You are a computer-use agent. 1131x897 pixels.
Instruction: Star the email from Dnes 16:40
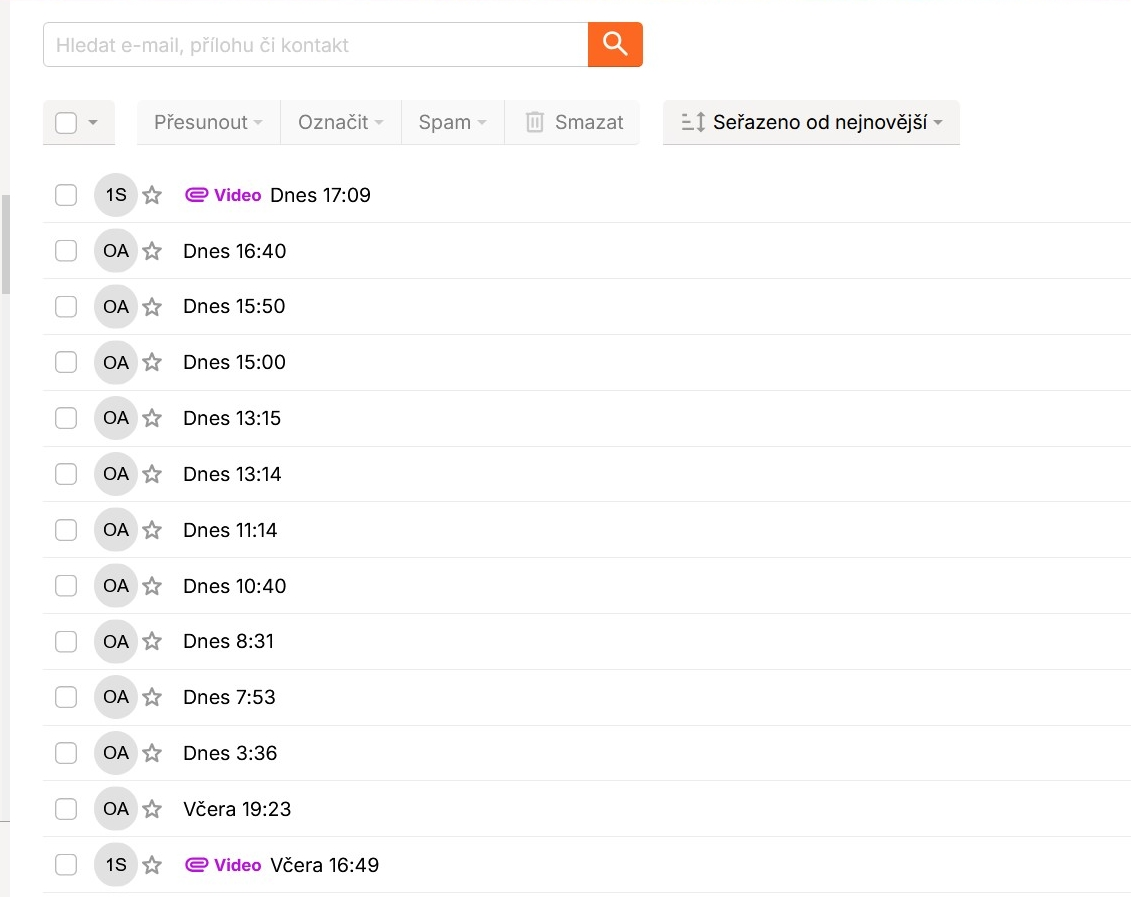[x=151, y=251]
